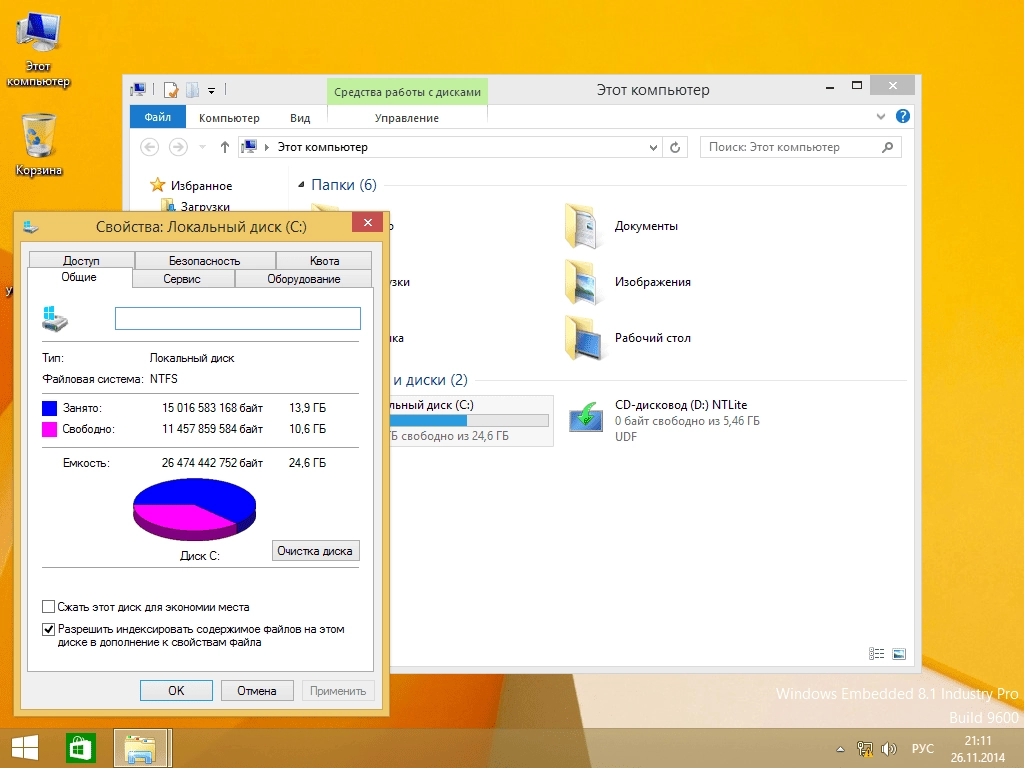The height and width of the screenshot is (768, 1024).
Task: Click the File Explorer taskbar icon
Action: (142, 748)
